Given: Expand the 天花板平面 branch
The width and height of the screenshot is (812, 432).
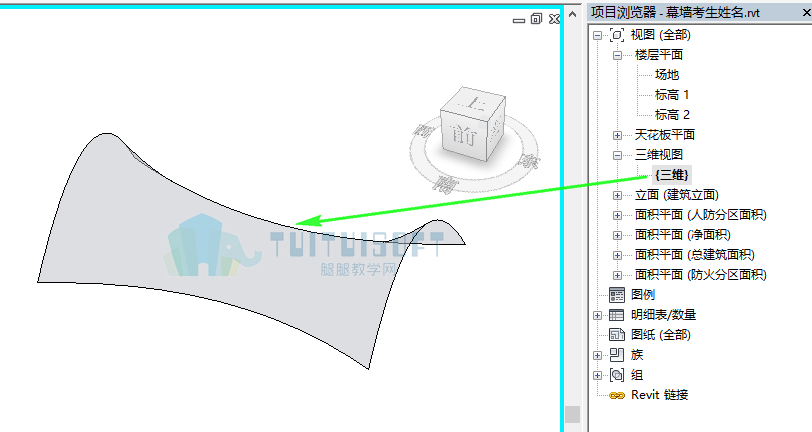Looking at the screenshot, I should coord(617,135).
